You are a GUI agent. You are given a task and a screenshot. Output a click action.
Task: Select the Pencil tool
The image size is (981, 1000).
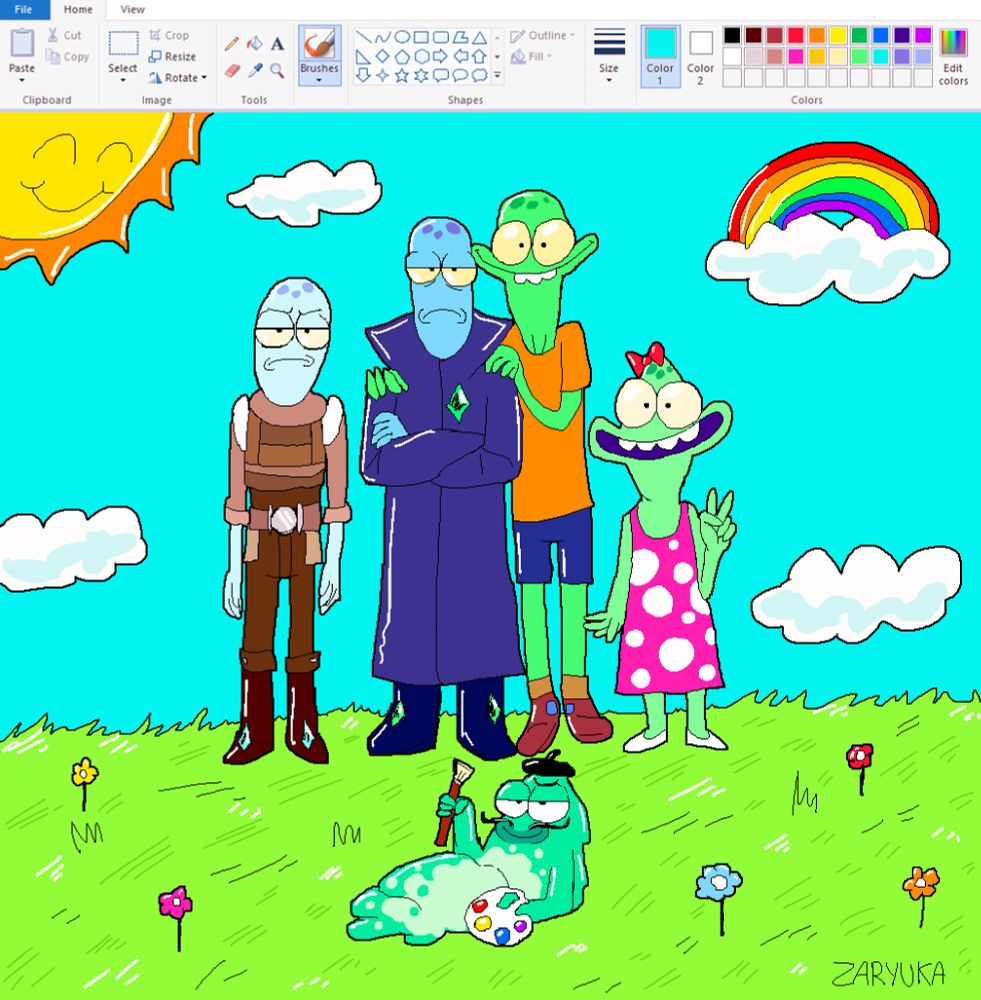[x=232, y=43]
